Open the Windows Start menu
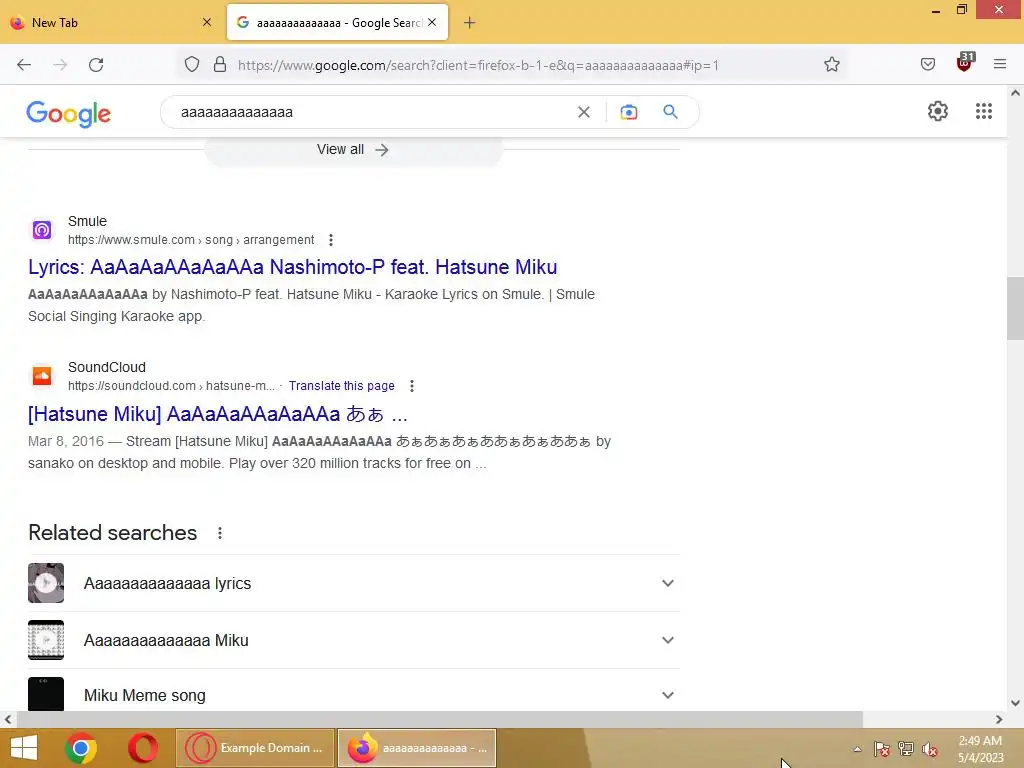1024x768 pixels. point(24,748)
